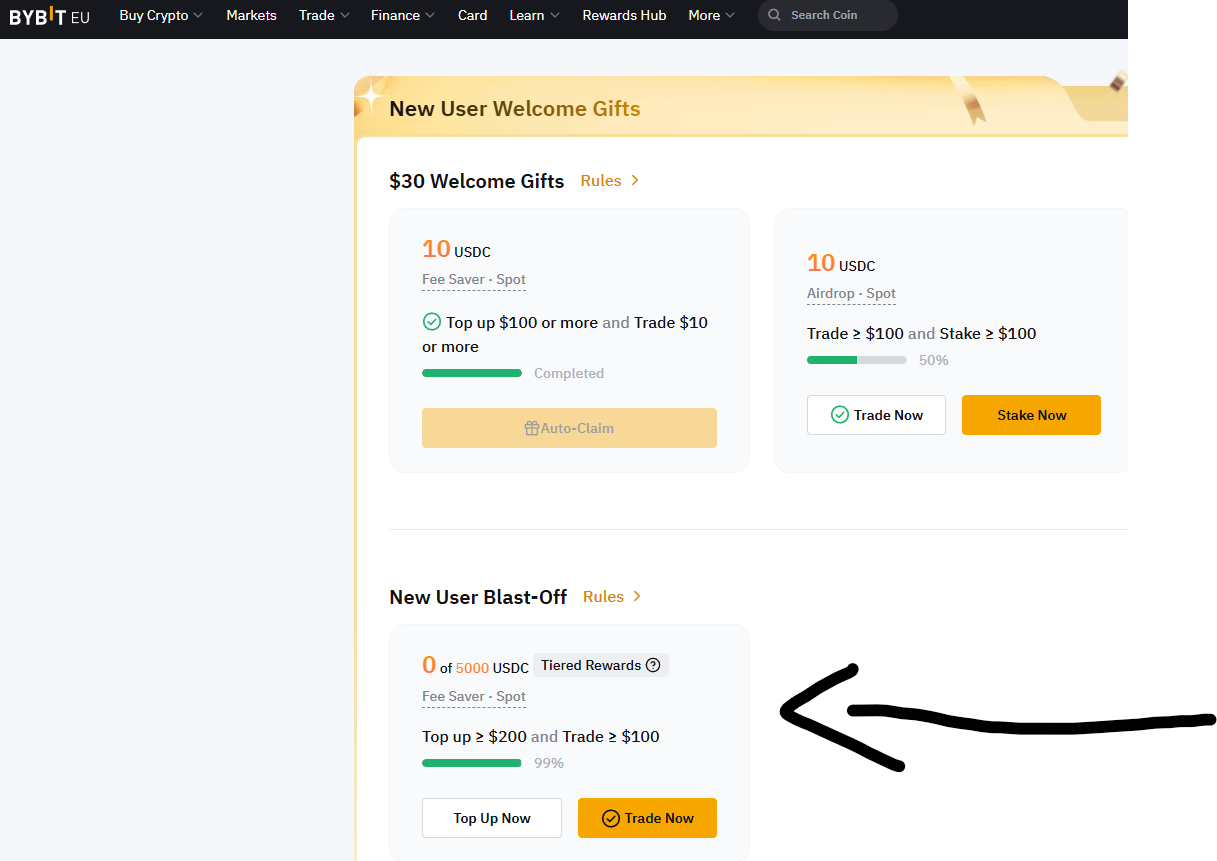Image resolution: width=1217 pixels, height=861 pixels.
Task: Click the Top Up Now button
Action: click(x=492, y=818)
